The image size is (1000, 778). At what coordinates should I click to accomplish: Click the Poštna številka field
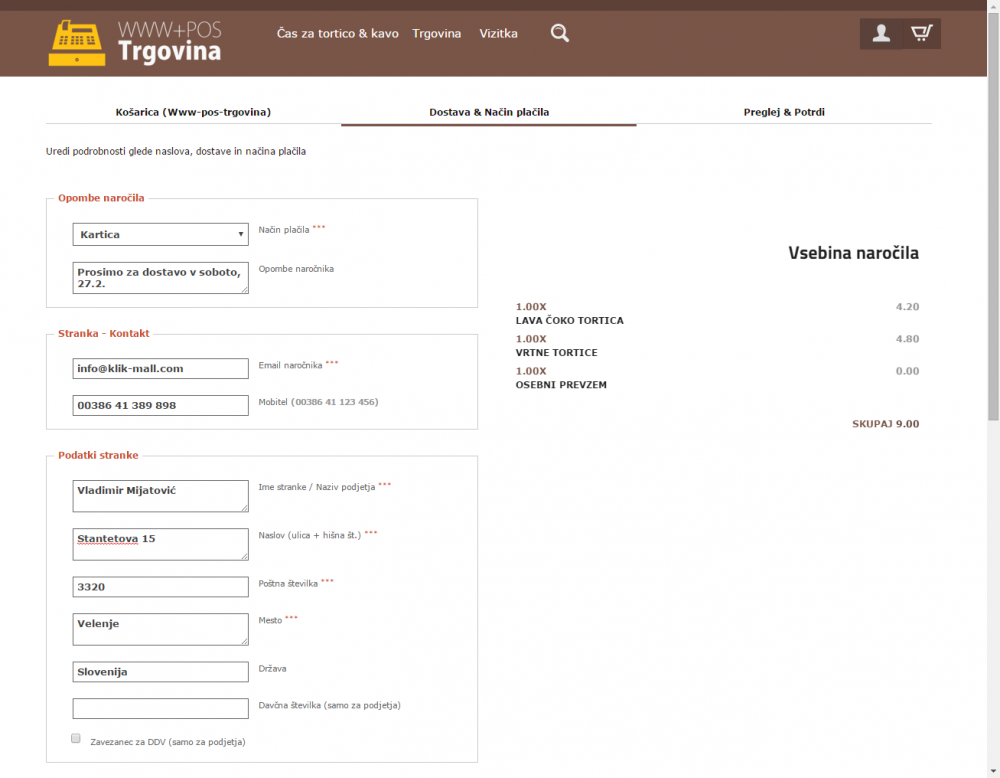tap(160, 587)
